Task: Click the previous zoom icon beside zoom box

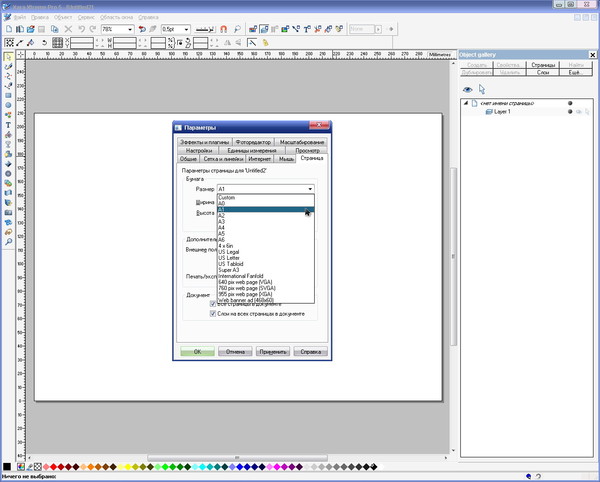Action: pos(142,29)
